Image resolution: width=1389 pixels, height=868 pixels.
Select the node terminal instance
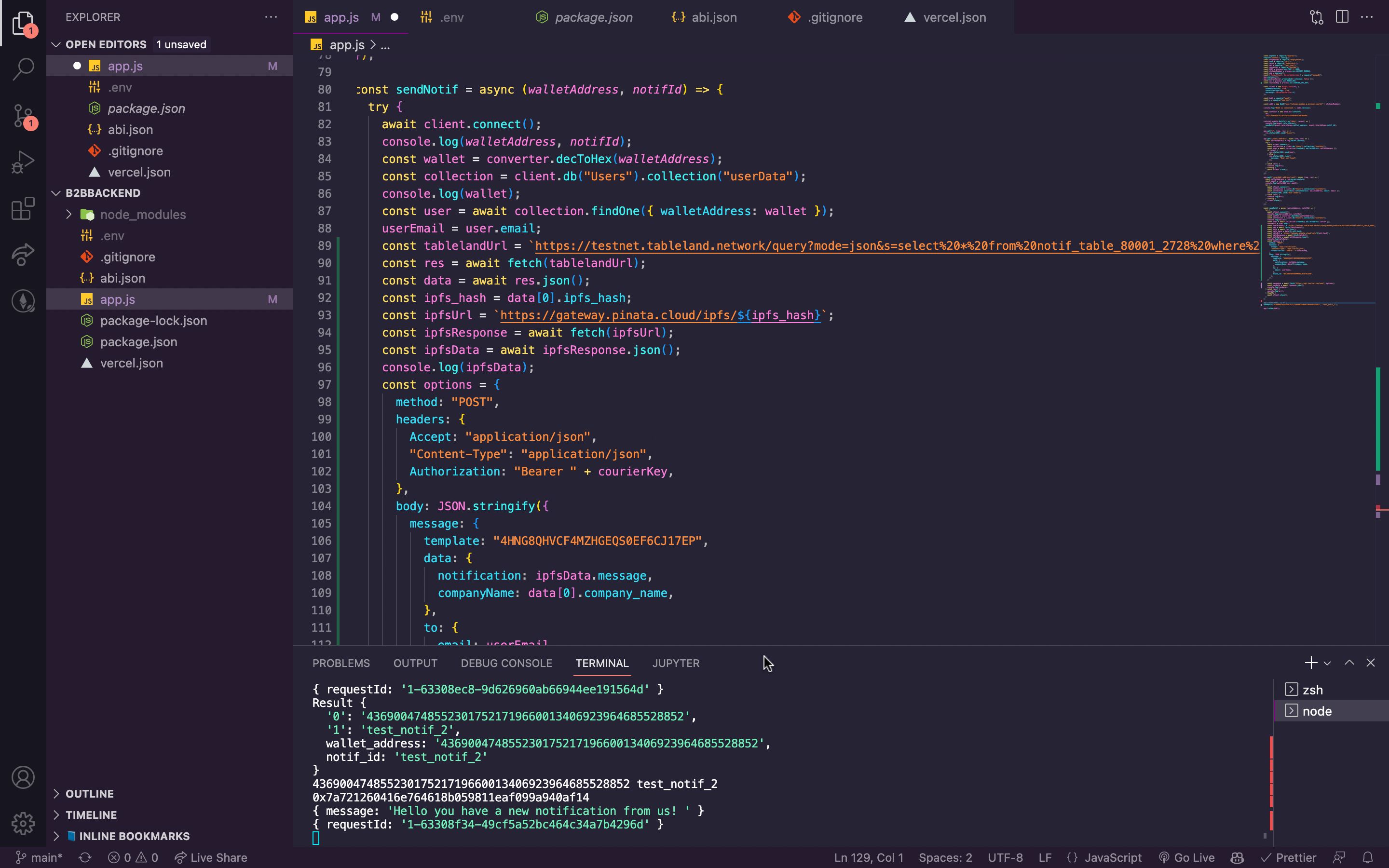click(x=1332, y=711)
